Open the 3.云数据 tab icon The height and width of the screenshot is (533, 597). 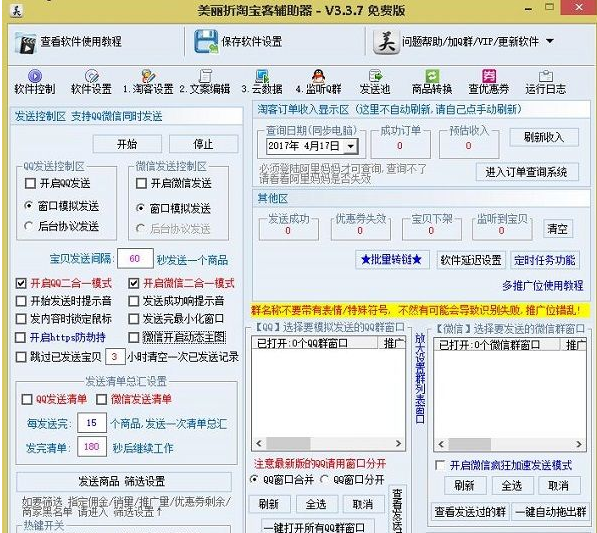(262, 76)
